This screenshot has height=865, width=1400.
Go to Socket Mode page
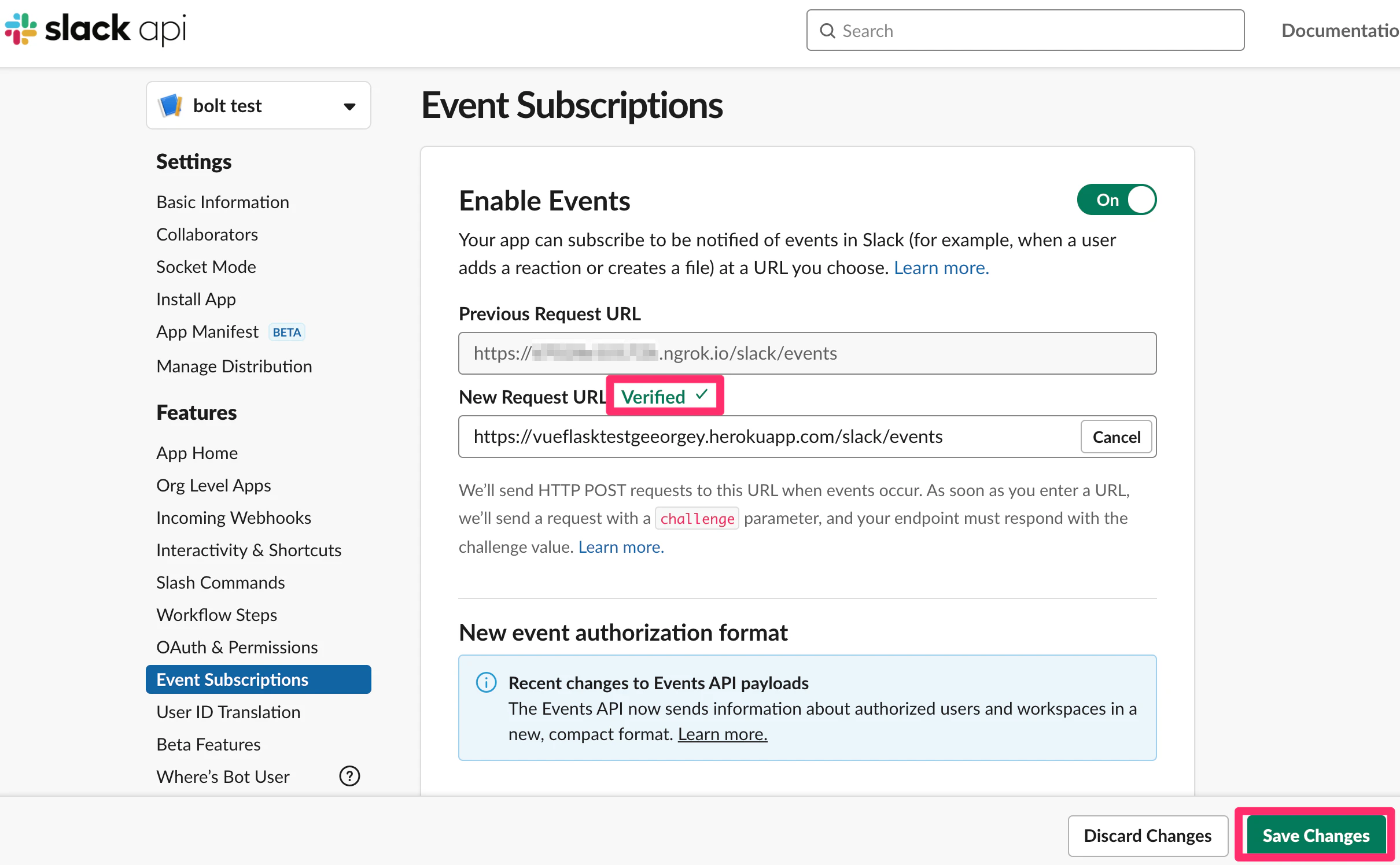(206, 267)
